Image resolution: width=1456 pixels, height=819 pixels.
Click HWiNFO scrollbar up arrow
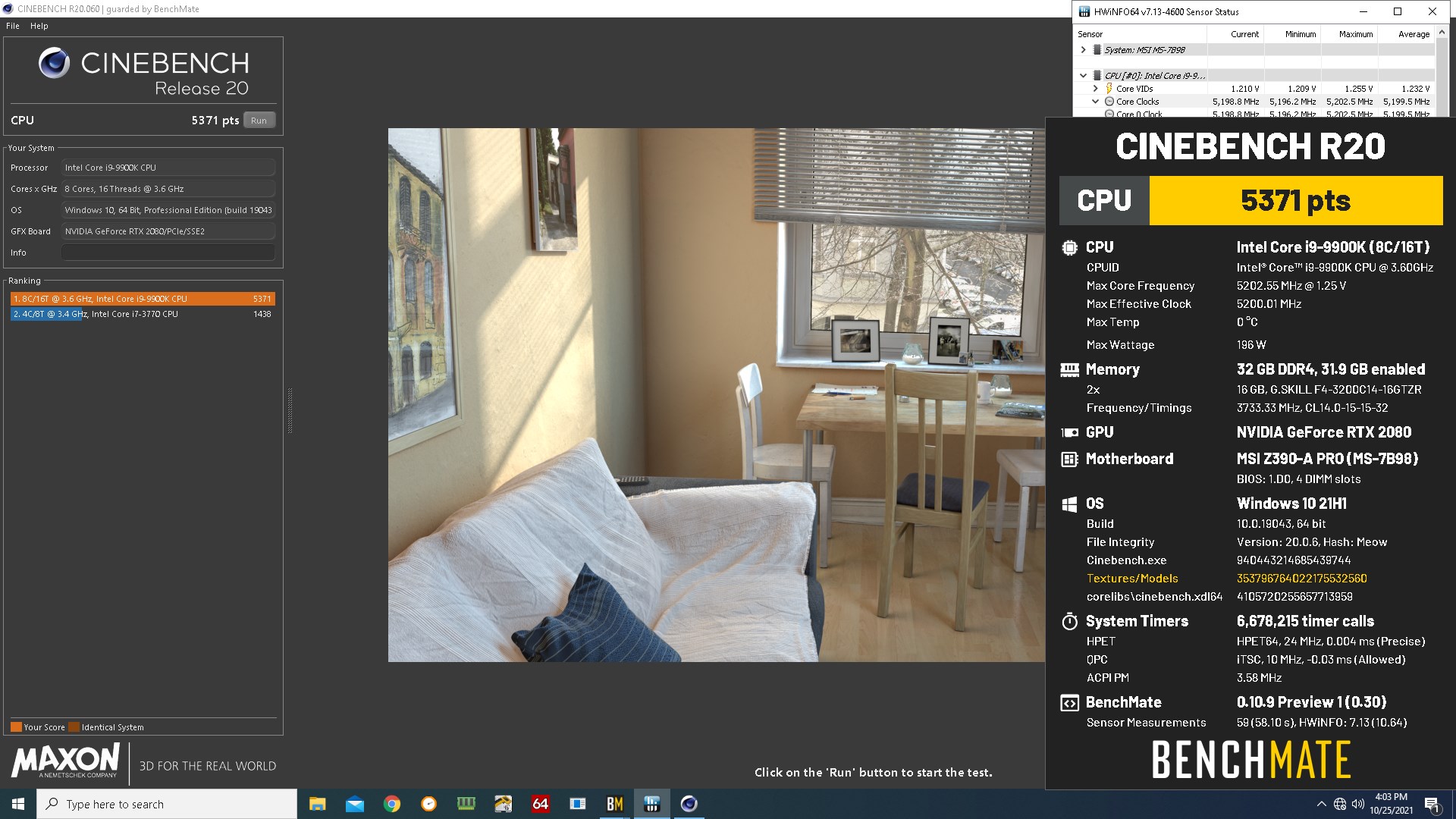[x=1442, y=33]
